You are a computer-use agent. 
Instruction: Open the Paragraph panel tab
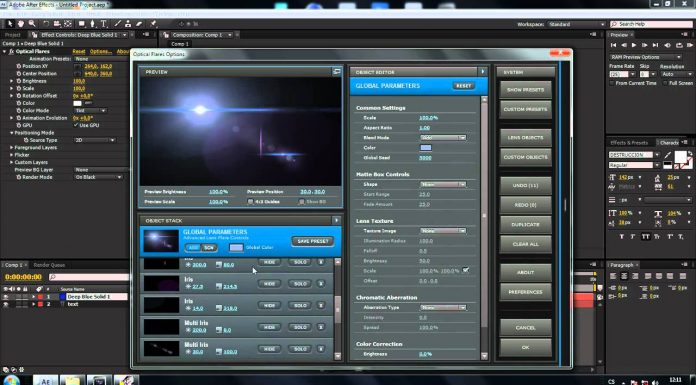621,265
